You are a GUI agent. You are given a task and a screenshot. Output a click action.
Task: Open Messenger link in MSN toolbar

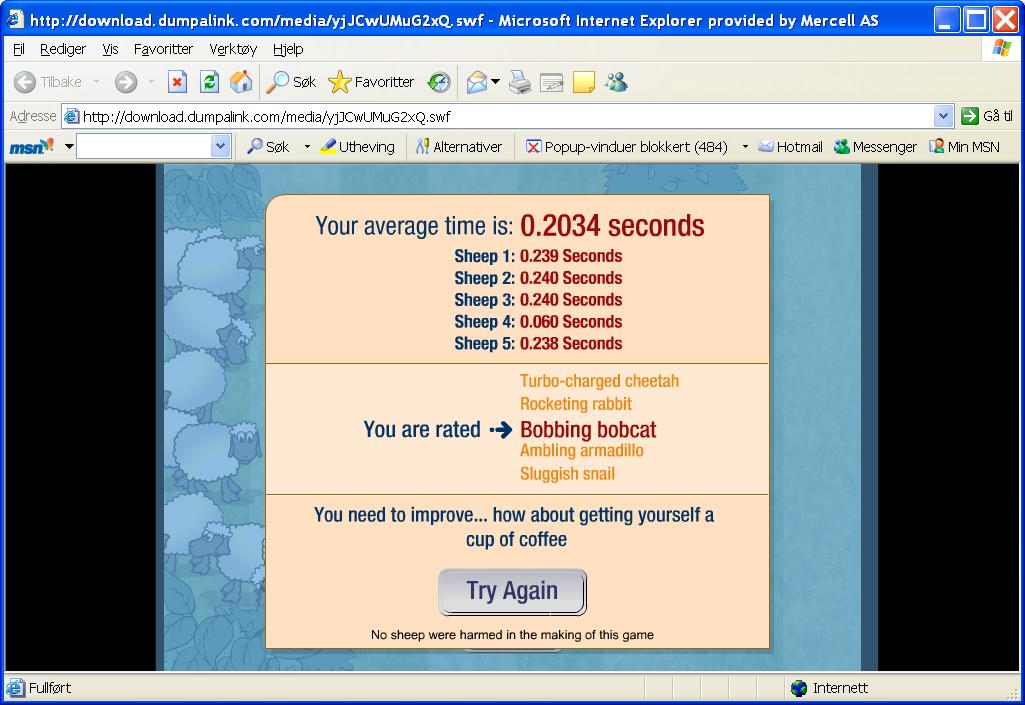coord(875,146)
